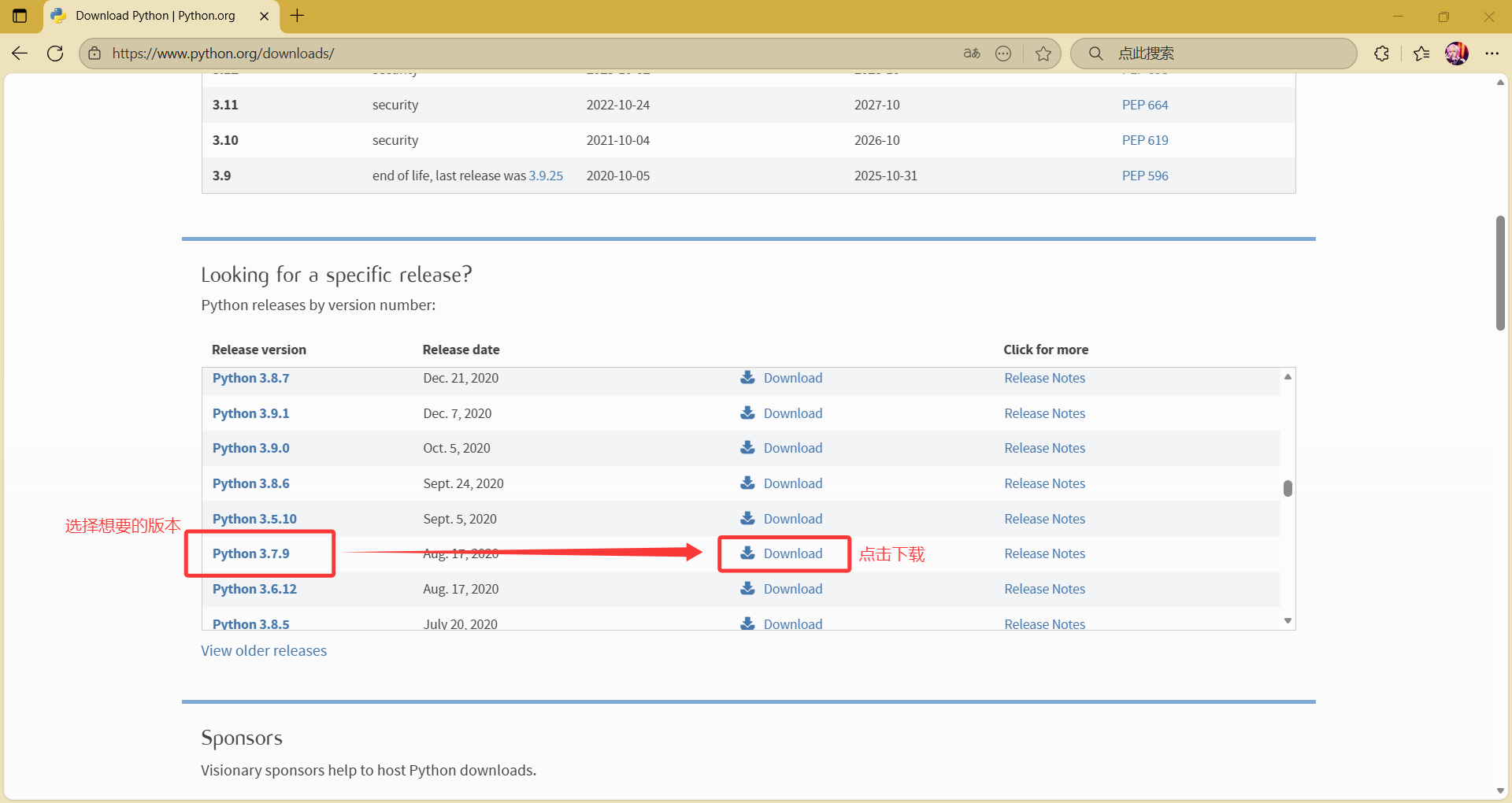Open PEP 664 link
Screen dimensions: 1512x803
[1145, 105]
